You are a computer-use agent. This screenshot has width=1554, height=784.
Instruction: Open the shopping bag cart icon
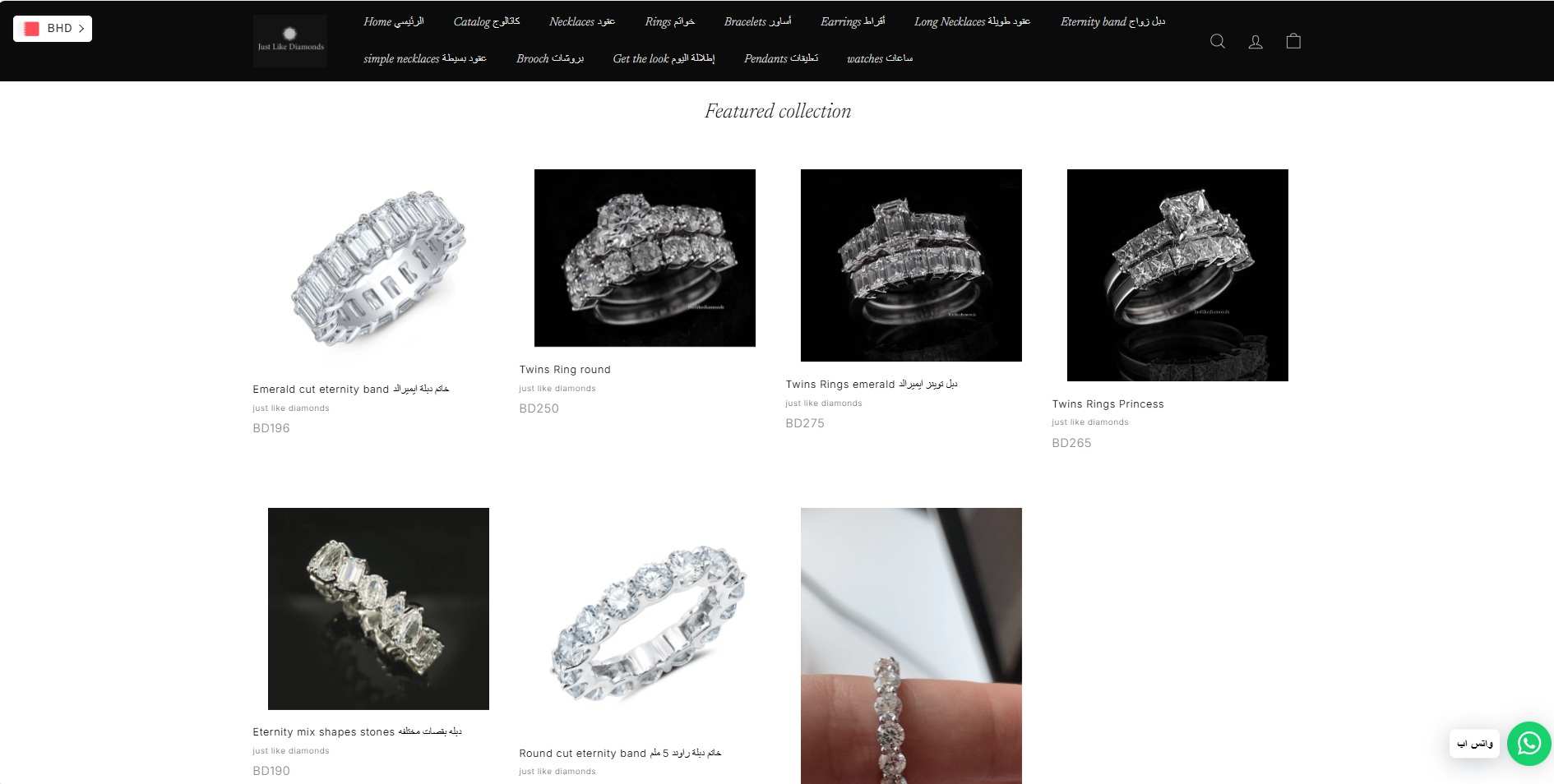point(1293,41)
